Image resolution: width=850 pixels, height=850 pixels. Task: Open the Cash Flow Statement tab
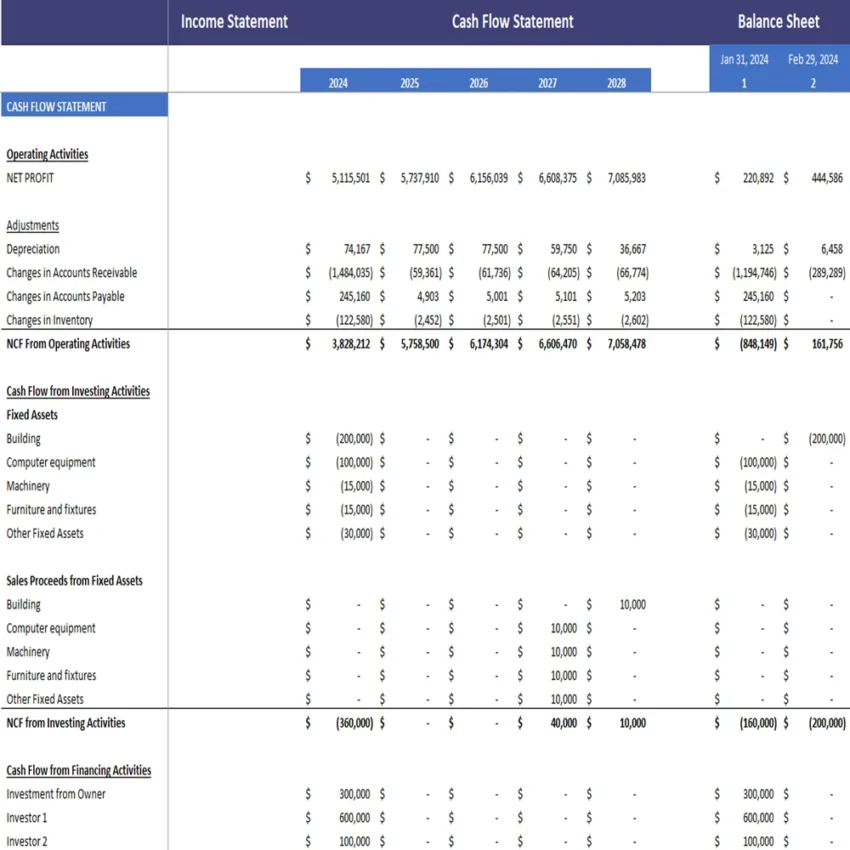(x=513, y=21)
